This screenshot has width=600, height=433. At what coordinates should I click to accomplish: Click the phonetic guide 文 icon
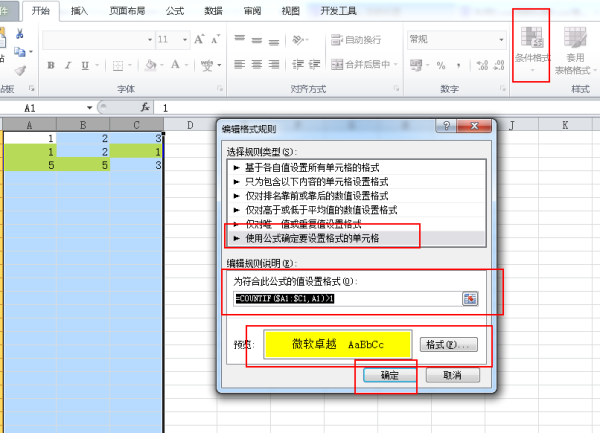click(x=207, y=65)
